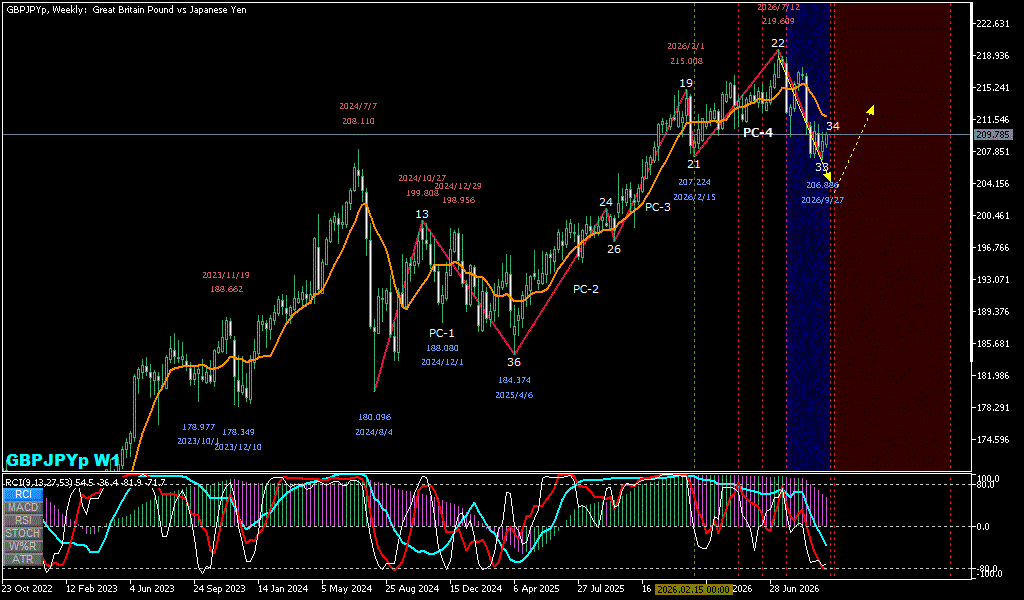Click the RCI(9,13,27,53) indicator values label
The width and height of the screenshot is (1024, 600).
tap(84, 482)
